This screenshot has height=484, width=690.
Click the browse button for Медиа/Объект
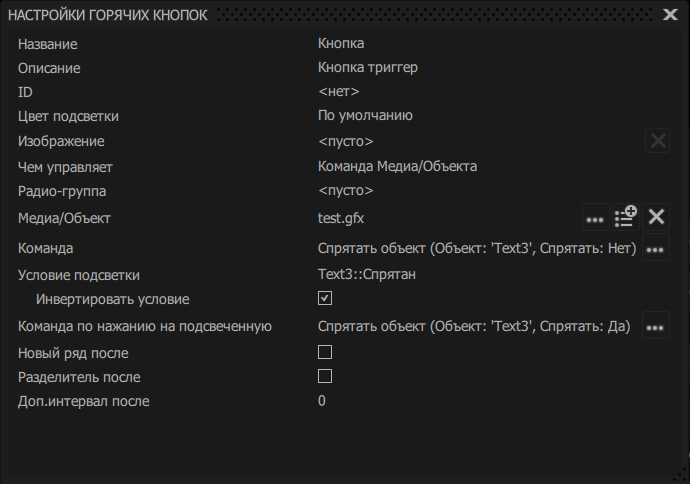595,217
